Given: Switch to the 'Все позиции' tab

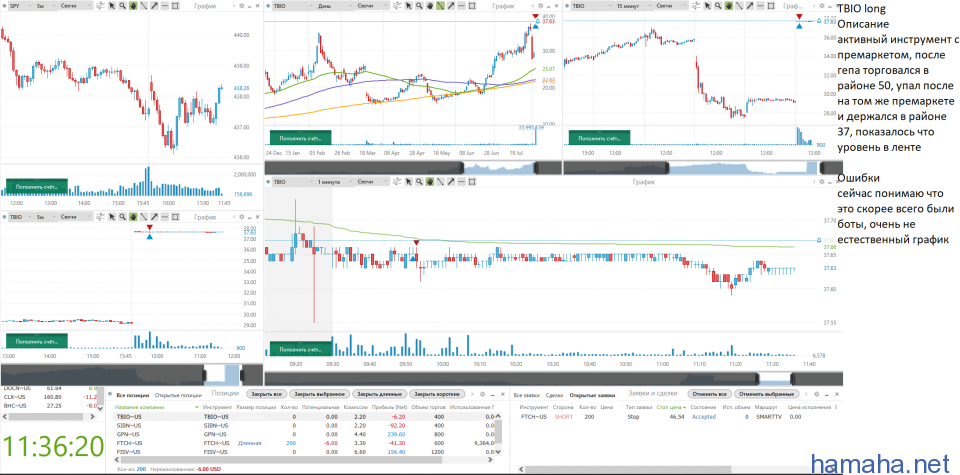Looking at the screenshot, I should tap(133, 395).
